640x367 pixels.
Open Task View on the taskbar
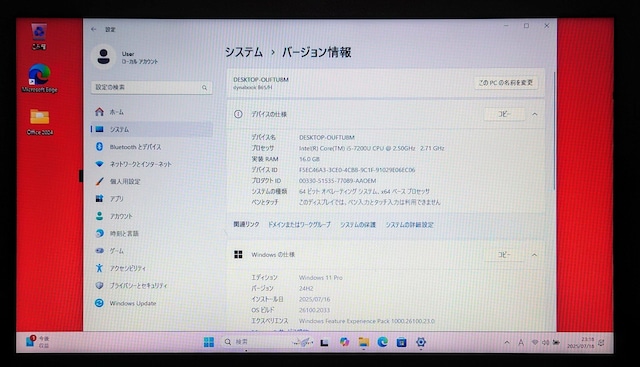pyautogui.click(x=324, y=343)
